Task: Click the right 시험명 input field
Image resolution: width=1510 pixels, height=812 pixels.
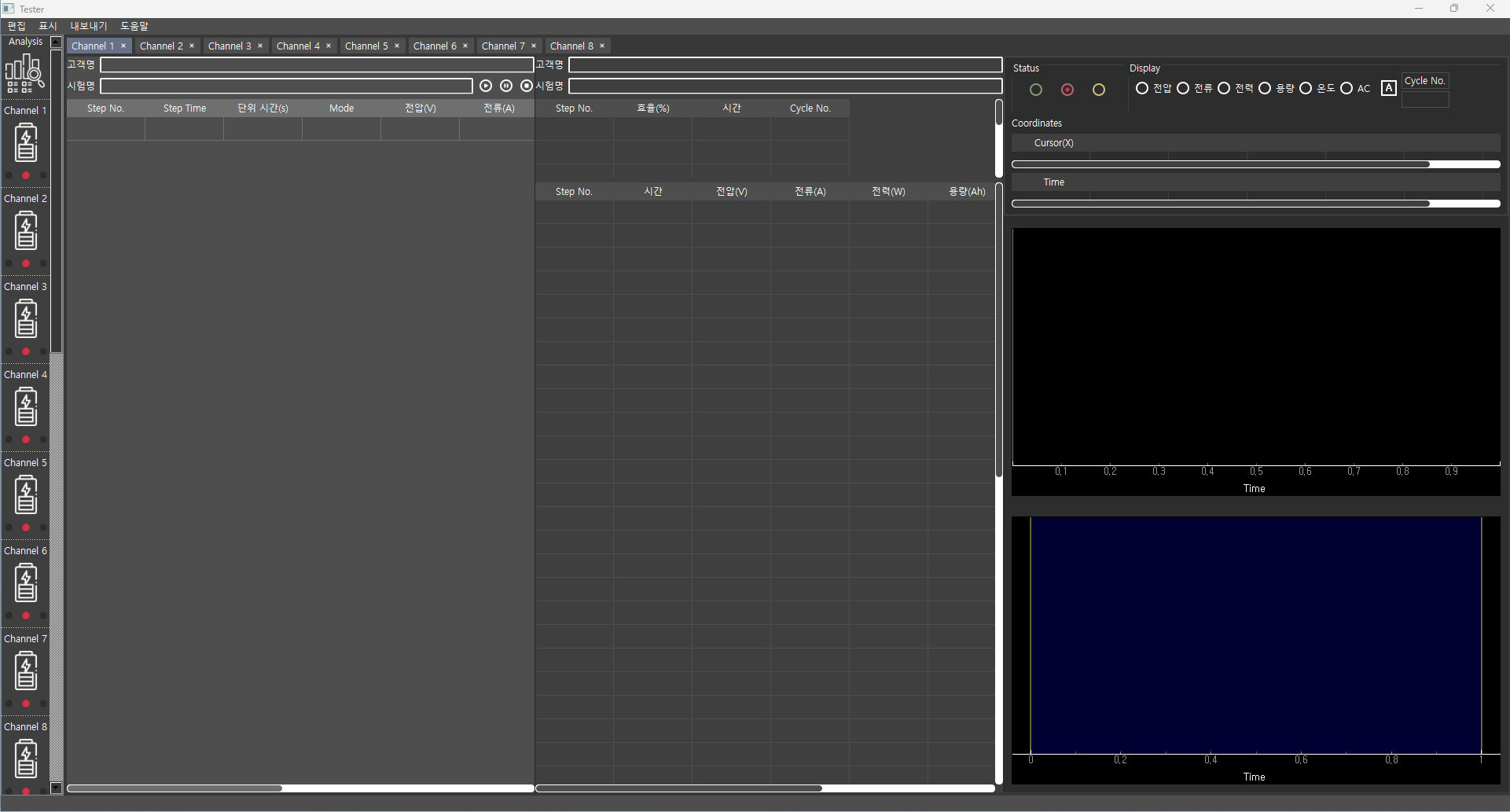Action: [x=785, y=86]
